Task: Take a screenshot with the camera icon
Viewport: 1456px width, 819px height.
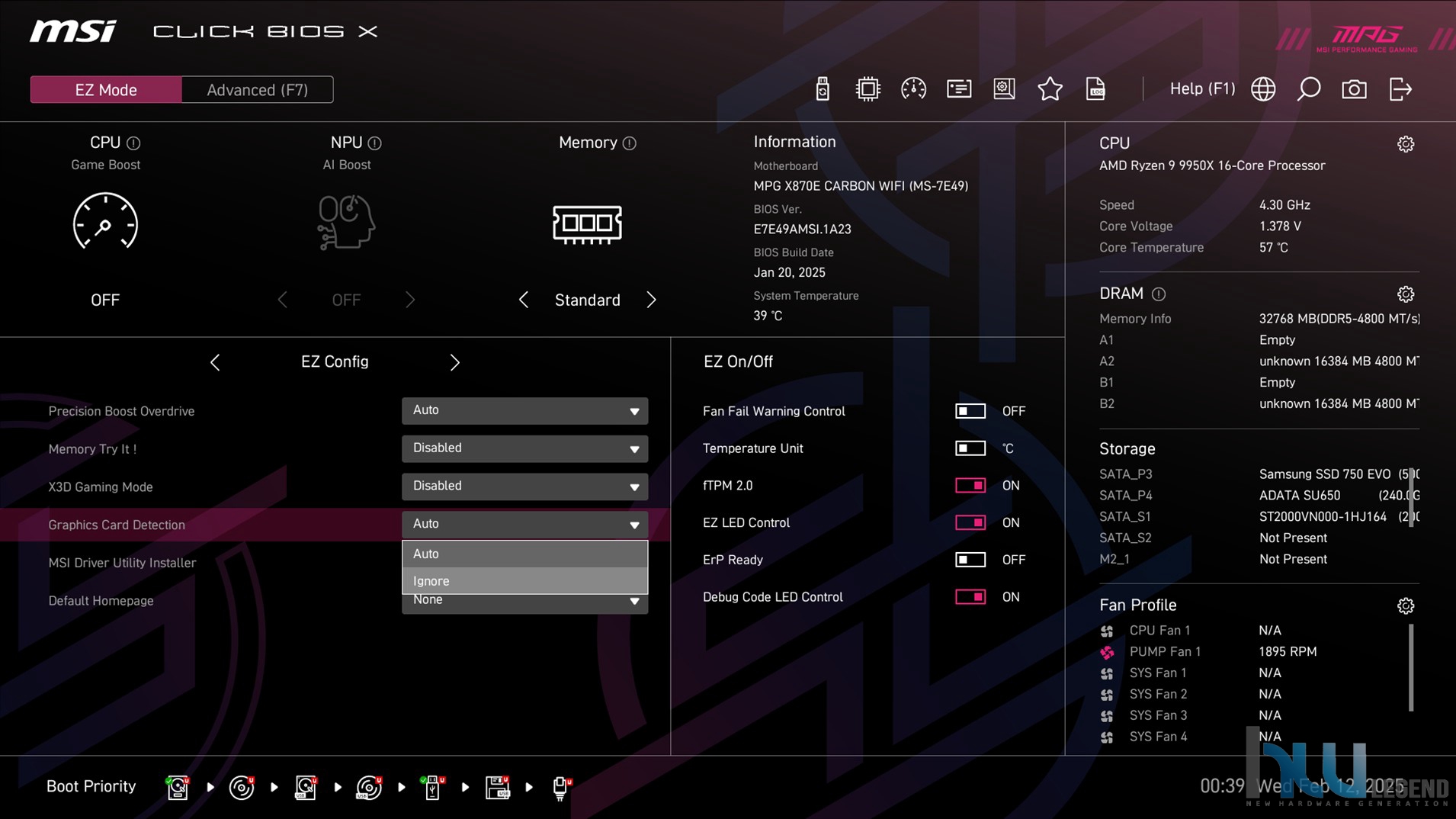Action: pos(1354,89)
